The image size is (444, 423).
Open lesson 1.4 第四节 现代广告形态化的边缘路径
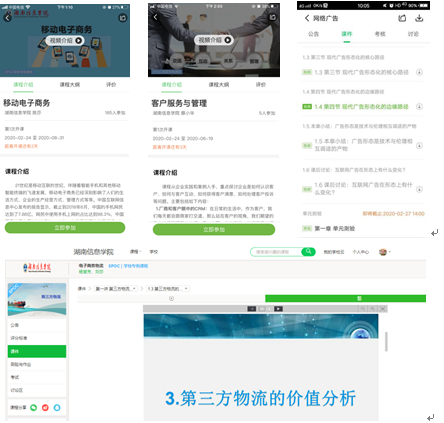361,107
